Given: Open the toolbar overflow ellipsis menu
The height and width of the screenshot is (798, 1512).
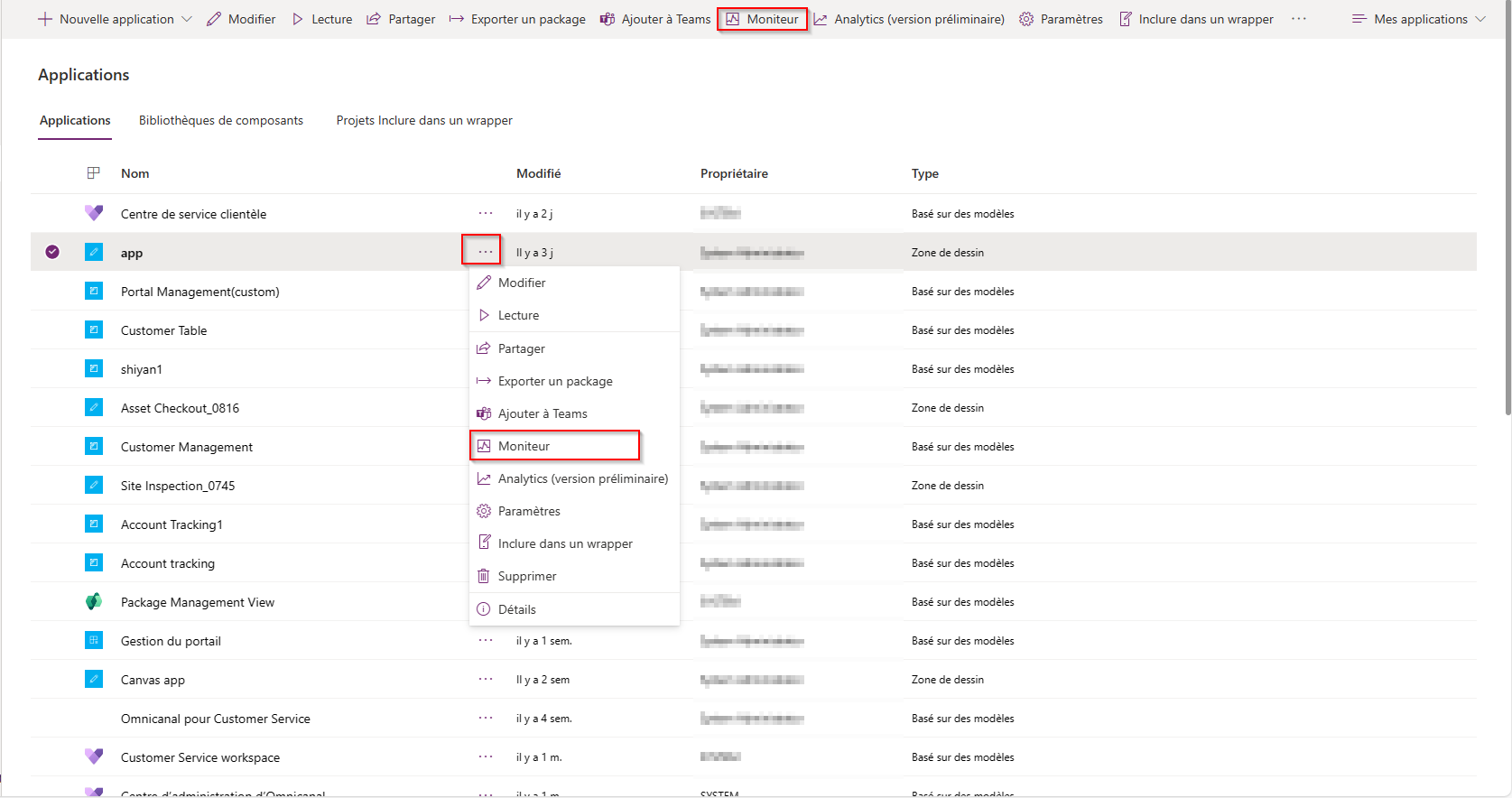Looking at the screenshot, I should tap(1299, 19).
